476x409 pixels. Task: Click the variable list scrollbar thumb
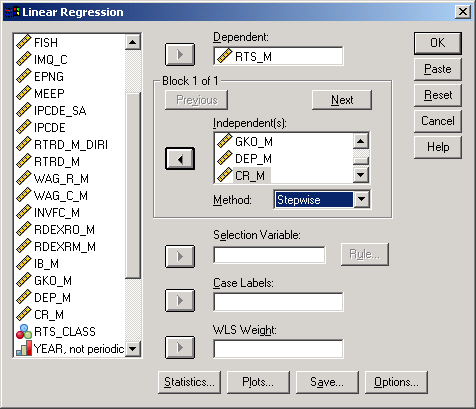pos(133,185)
